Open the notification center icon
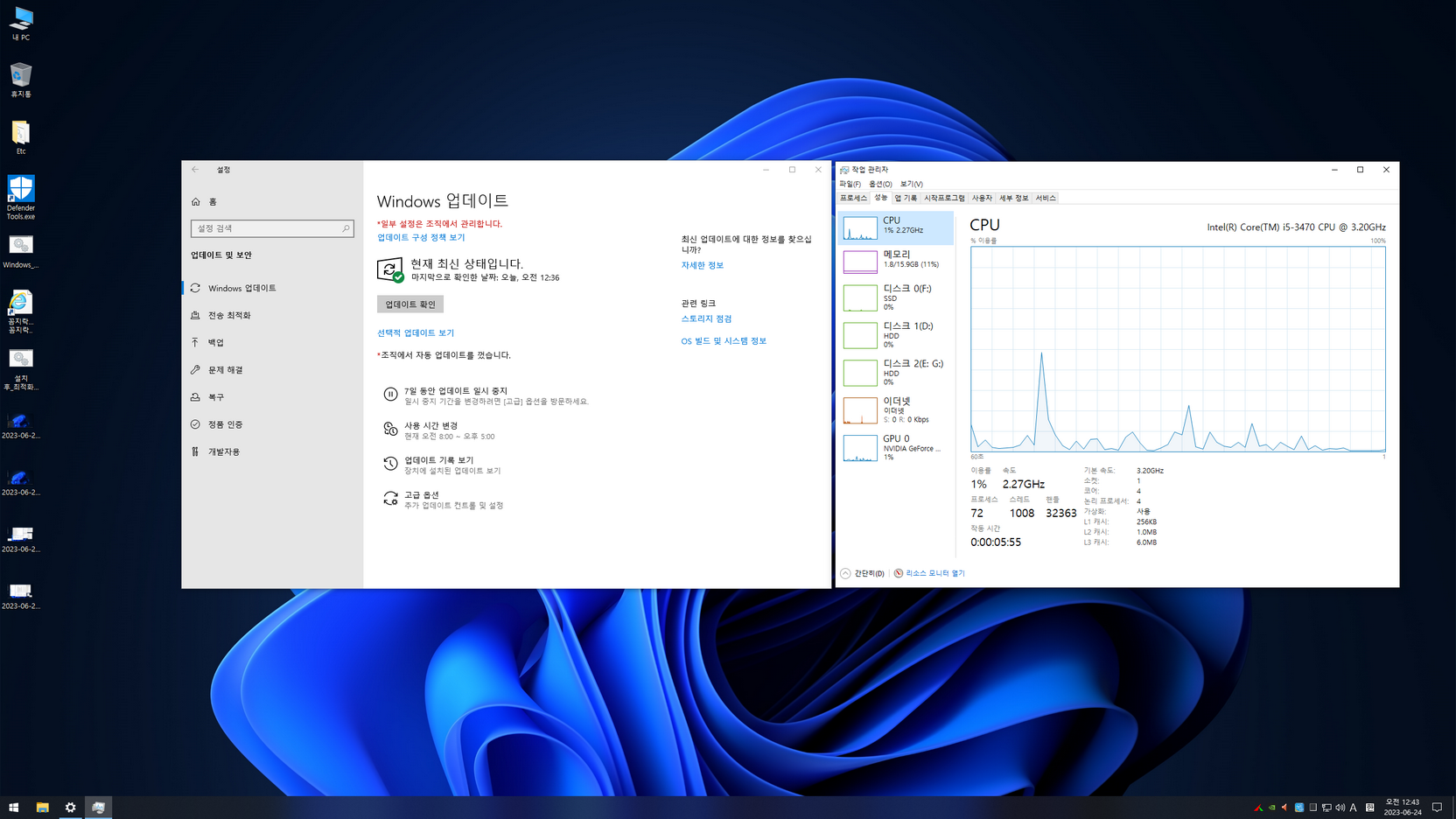1456x819 pixels. 1437,808
